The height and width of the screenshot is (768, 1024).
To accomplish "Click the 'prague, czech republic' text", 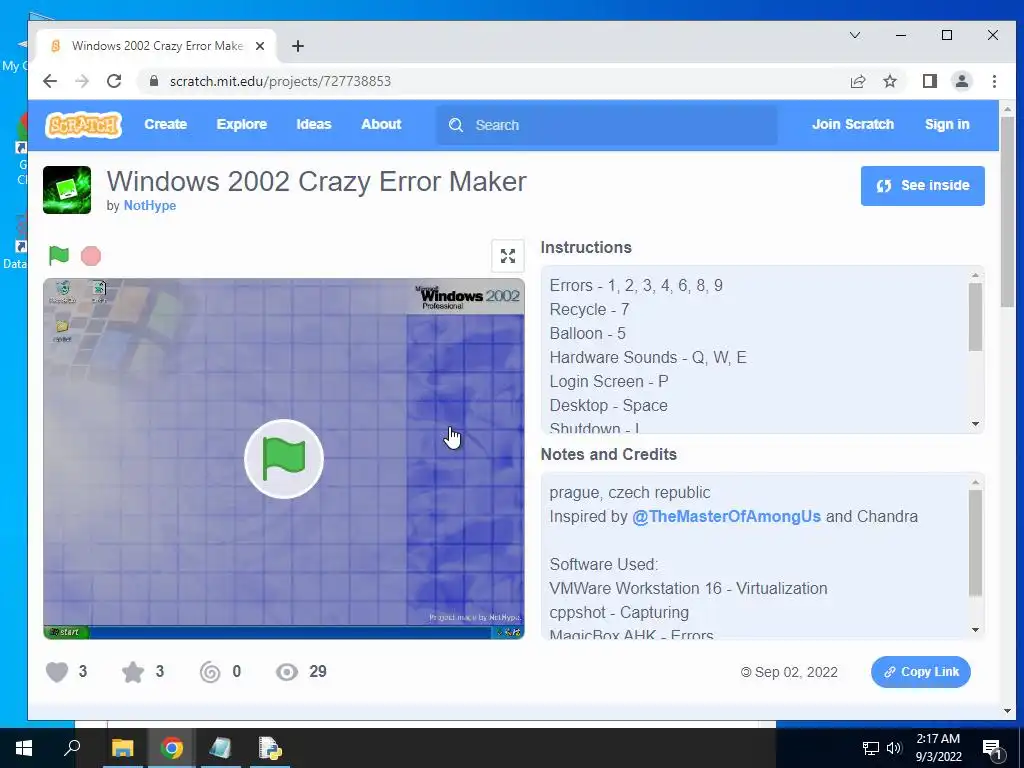I will tap(630, 492).
